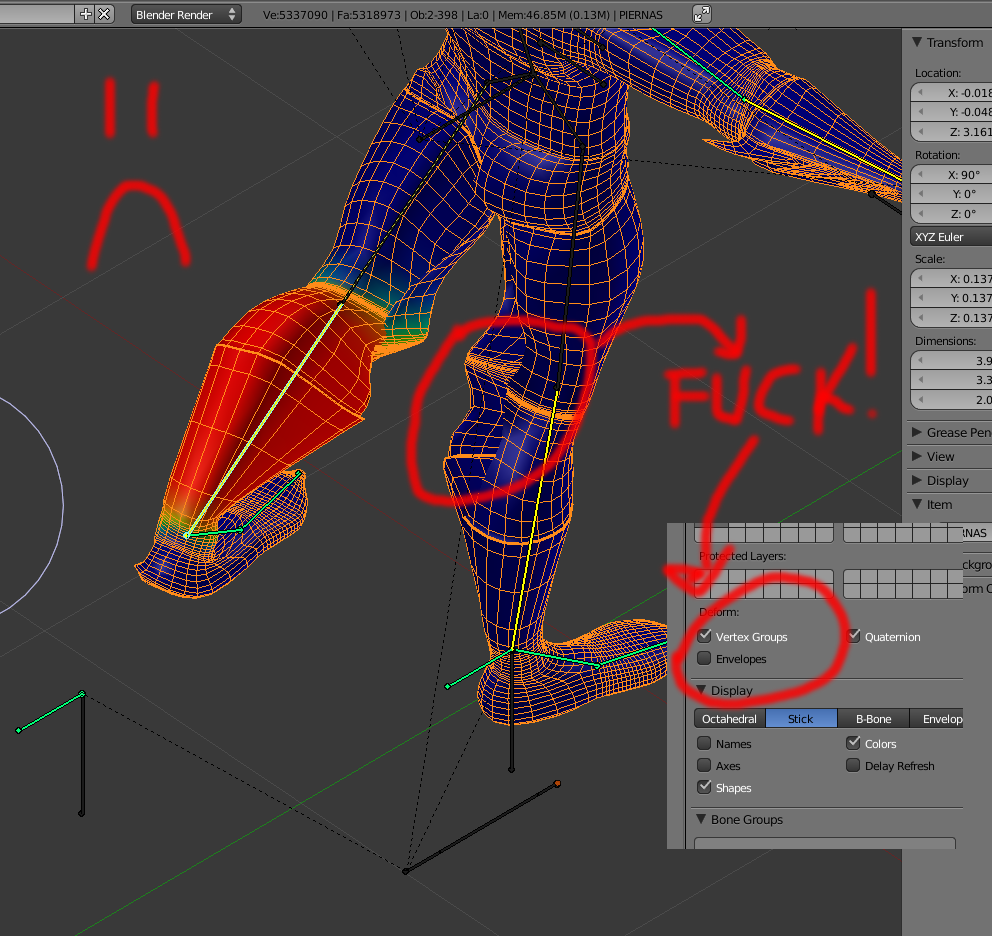
Task: Click the Scale X 0.137 field
Action: pos(951,278)
